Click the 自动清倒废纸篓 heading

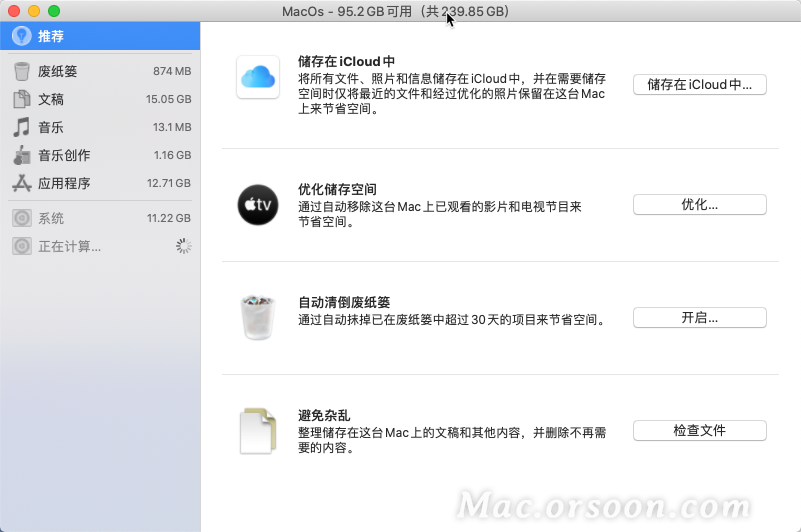pos(344,302)
